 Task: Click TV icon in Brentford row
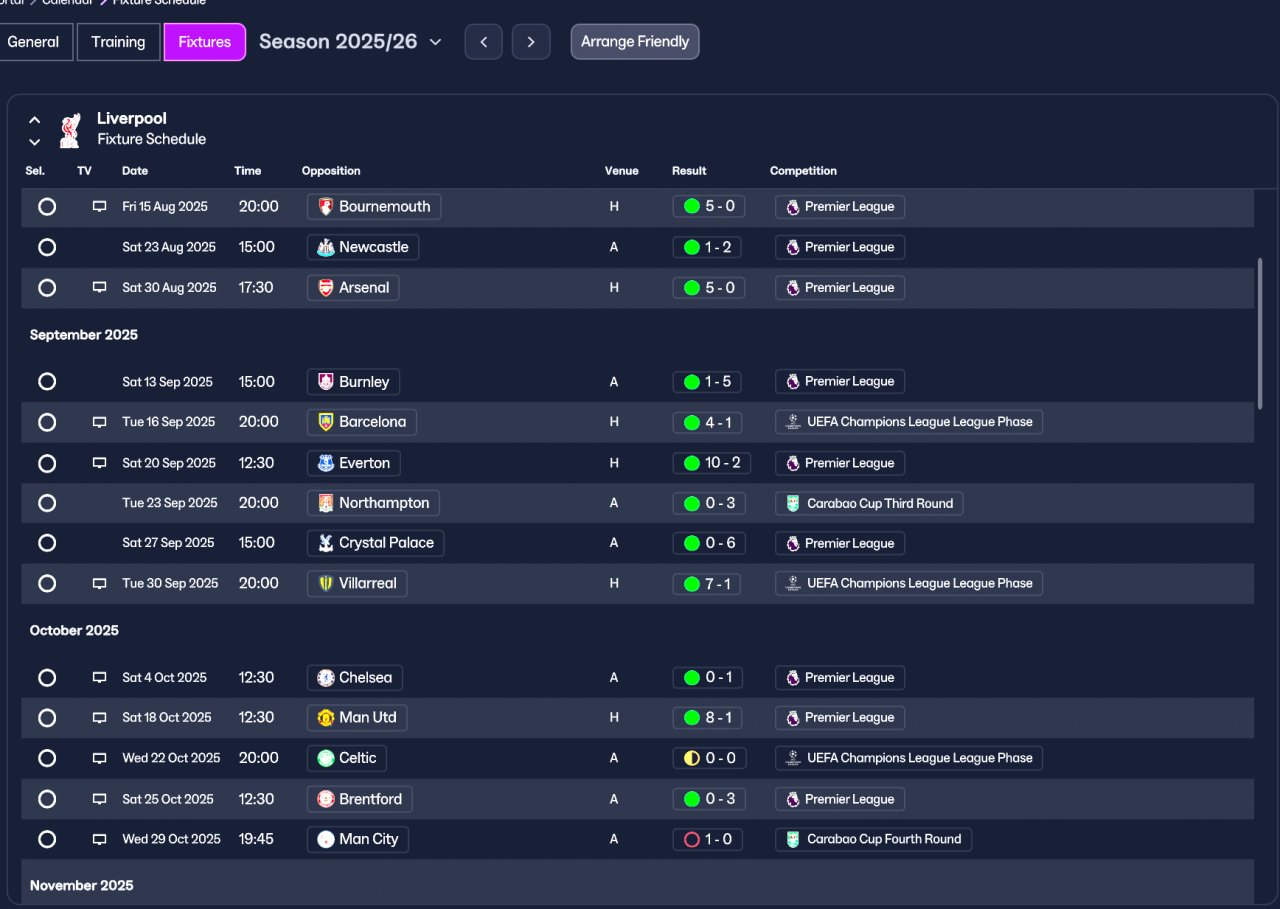click(99, 799)
